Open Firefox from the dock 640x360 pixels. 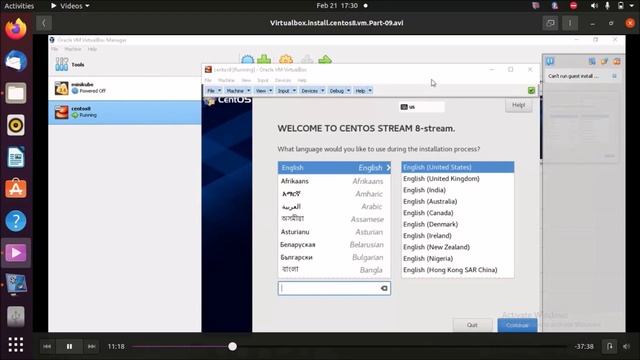pos(16,29)
